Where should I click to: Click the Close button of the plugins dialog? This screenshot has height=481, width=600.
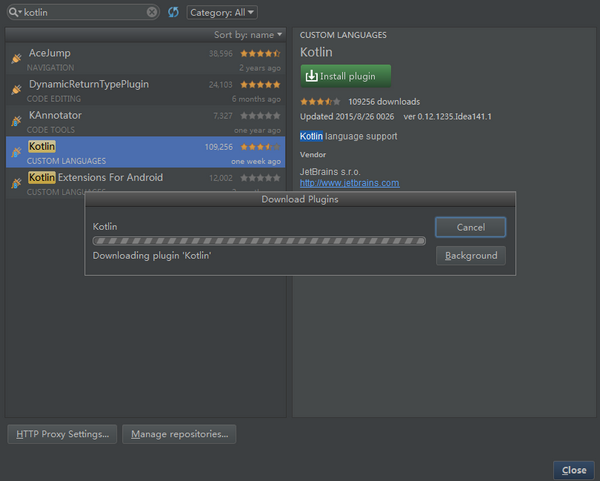pos(574,470)
